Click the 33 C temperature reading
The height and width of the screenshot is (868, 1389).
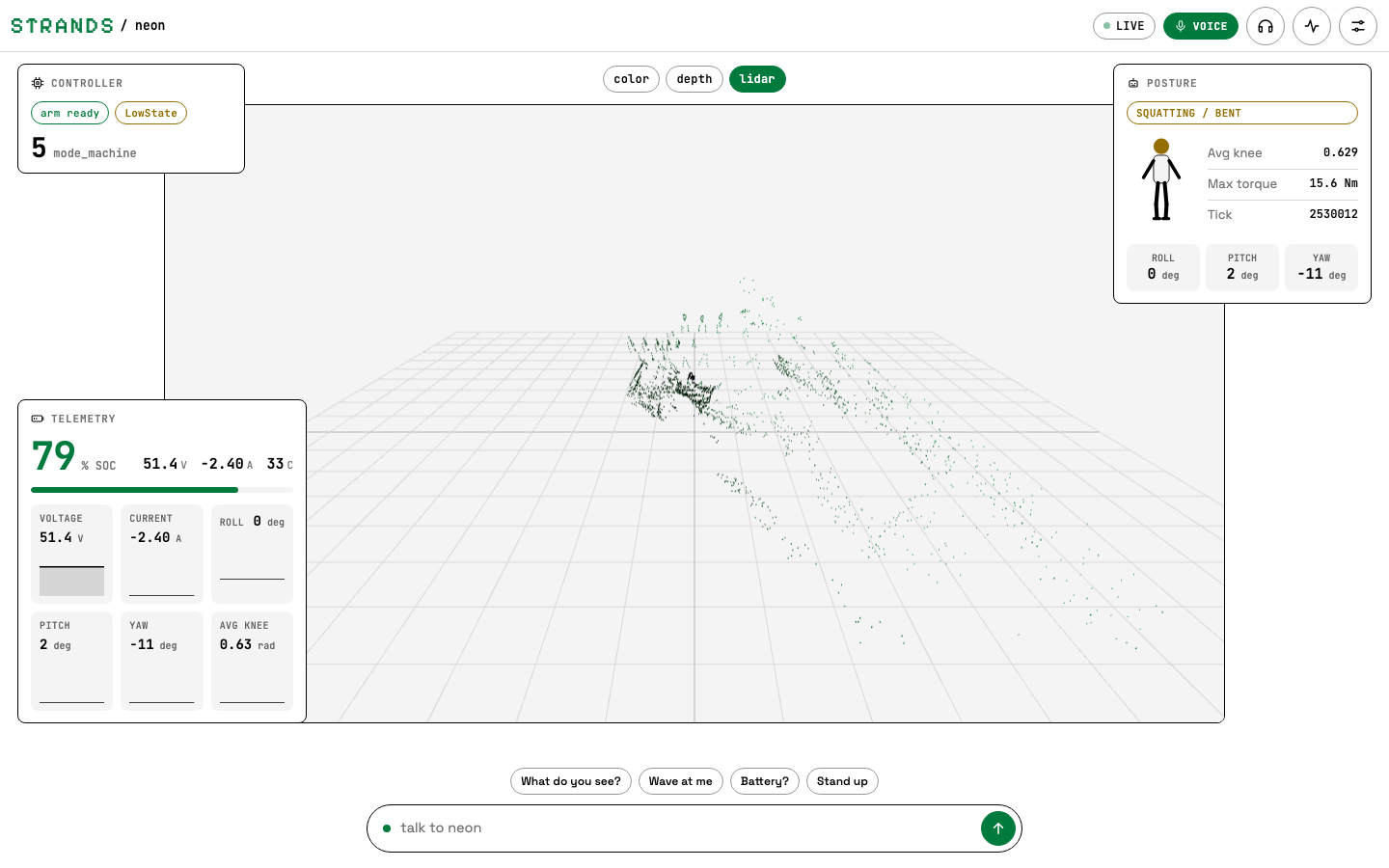coord(280,464)
